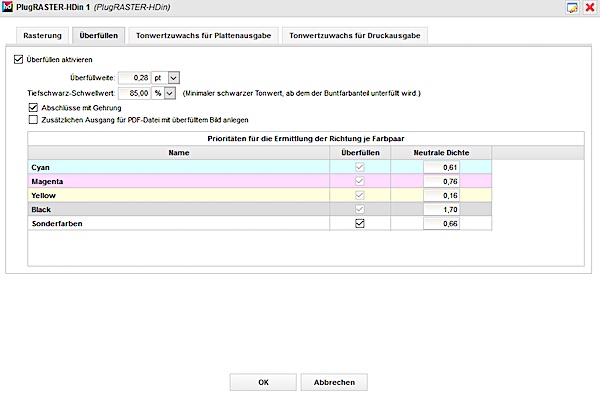The image size is (600, 395).
Task: Enable Zusätzlichen Ausgang für PDF-Datei checkbox
Action: click(x=33, y=120)
